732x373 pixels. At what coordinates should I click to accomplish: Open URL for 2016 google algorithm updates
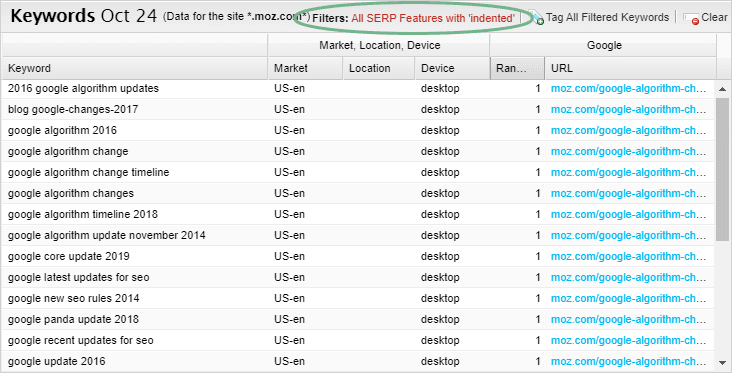[628, 89]
